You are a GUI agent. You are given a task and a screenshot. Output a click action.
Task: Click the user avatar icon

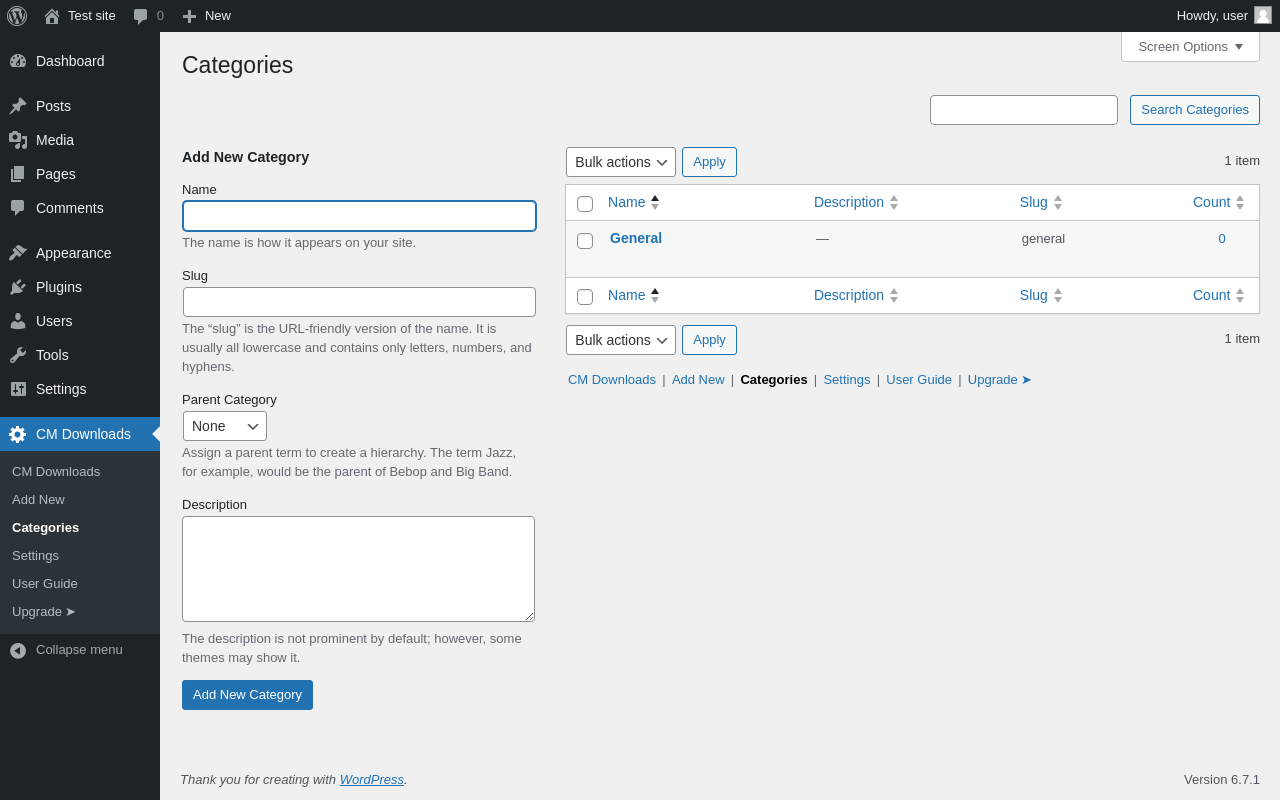(1263, 15)
